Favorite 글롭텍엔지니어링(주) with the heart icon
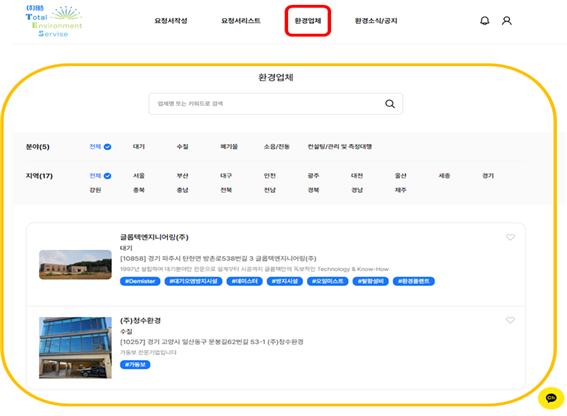Viewport: 567px width, 416px height. point(510,237)
